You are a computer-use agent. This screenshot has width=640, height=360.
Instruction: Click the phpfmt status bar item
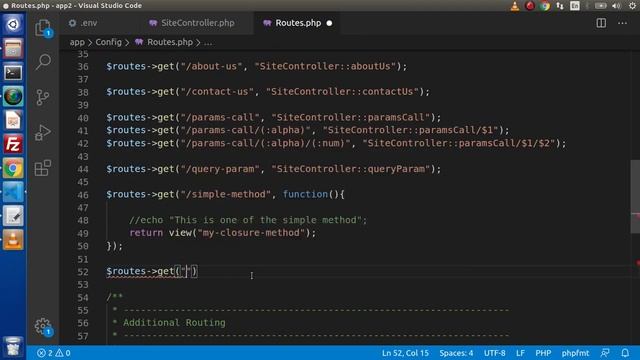[575, 353]
